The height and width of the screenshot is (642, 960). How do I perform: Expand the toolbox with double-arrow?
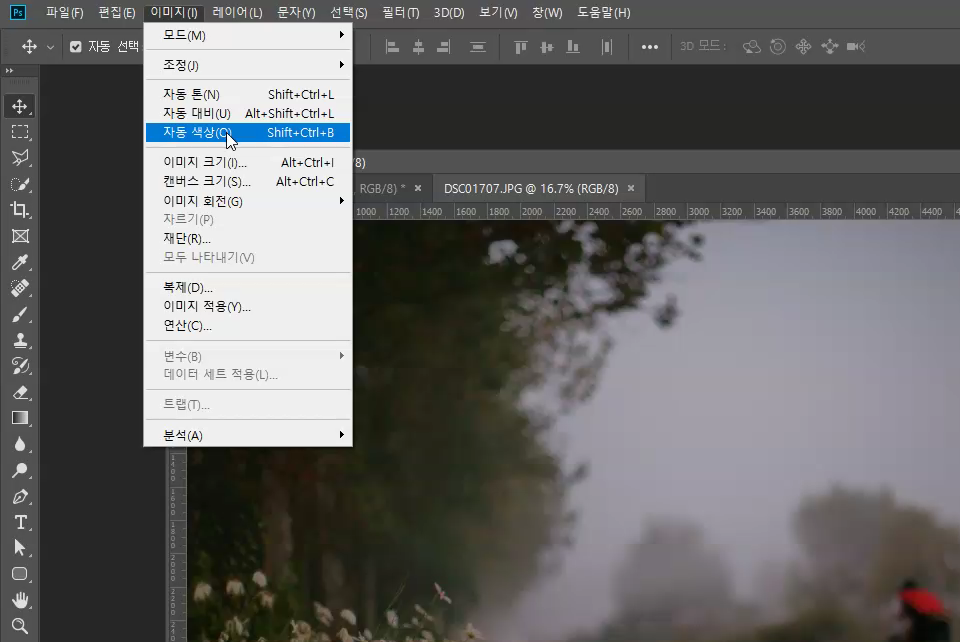(x=9, y=71)
